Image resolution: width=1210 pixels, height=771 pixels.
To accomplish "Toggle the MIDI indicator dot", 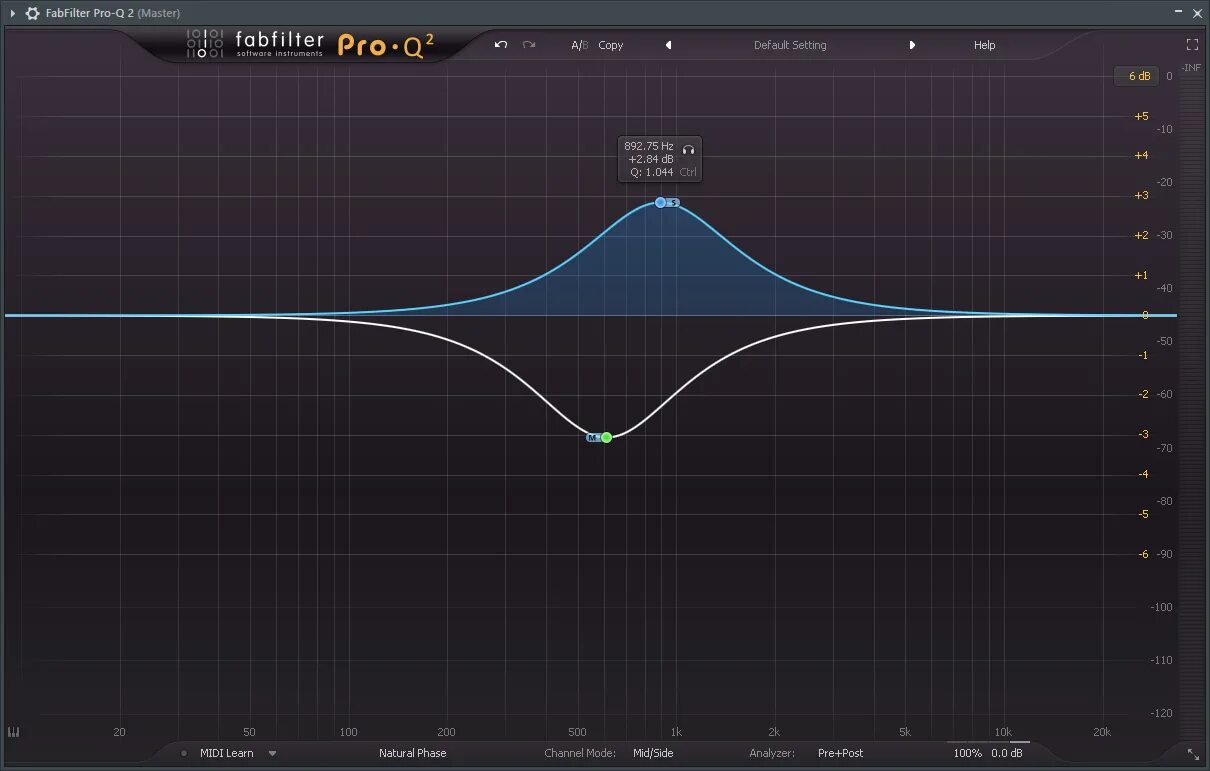I will tap(185, 753).
